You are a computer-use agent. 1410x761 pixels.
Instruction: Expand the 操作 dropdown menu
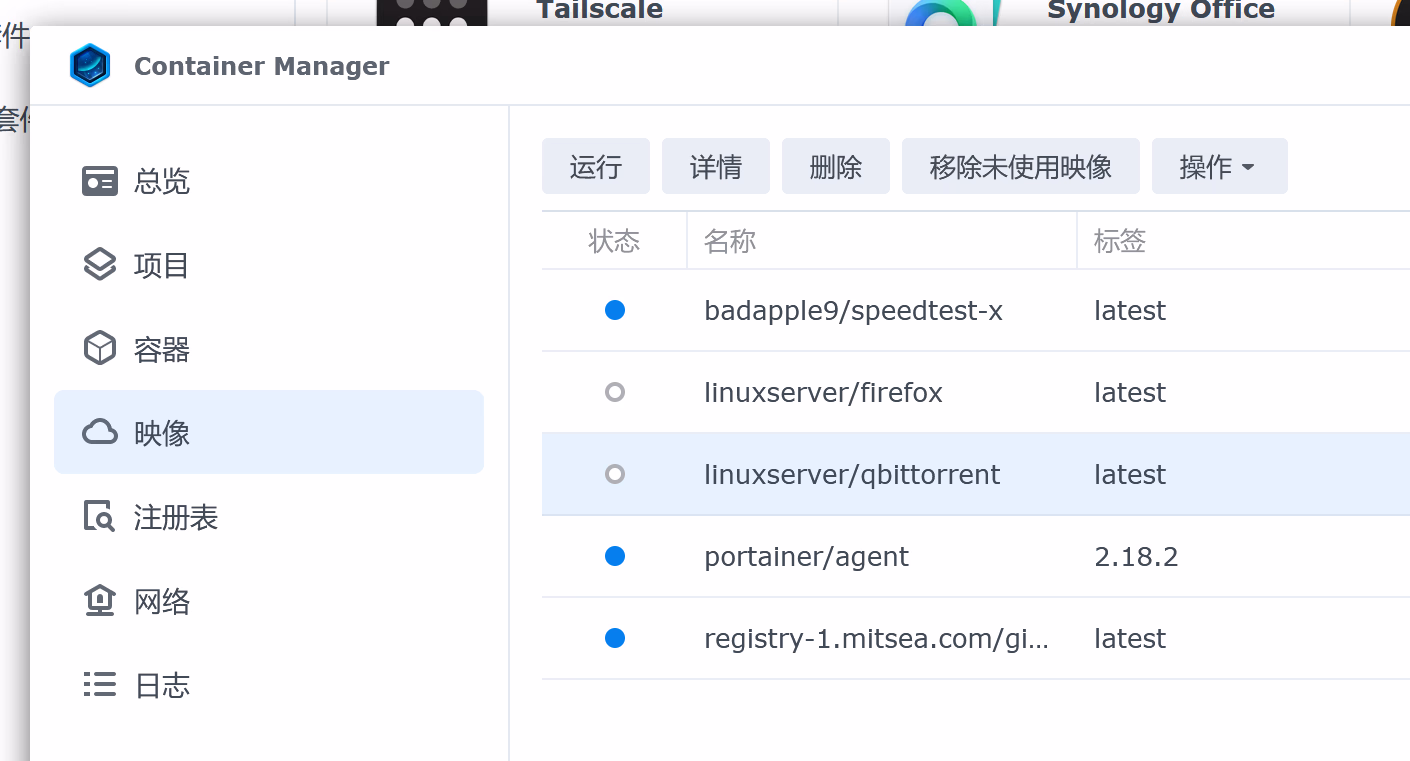[1218, 166]
